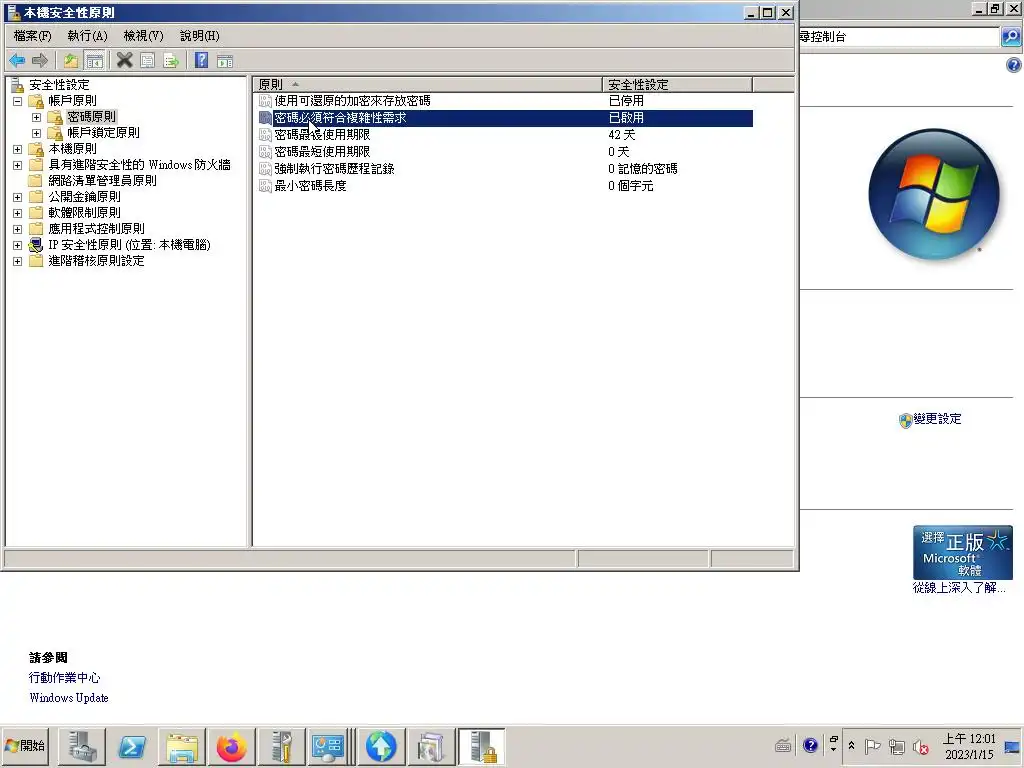Screen dimensions: 1024x768
Task: Click the Back arrow toolbar icon
Action: pyautogui.click(x=17, y=61)
